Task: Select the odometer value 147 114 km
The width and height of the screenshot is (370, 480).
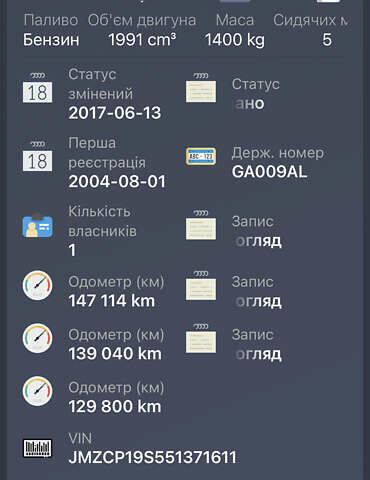Action: [112, 301]
